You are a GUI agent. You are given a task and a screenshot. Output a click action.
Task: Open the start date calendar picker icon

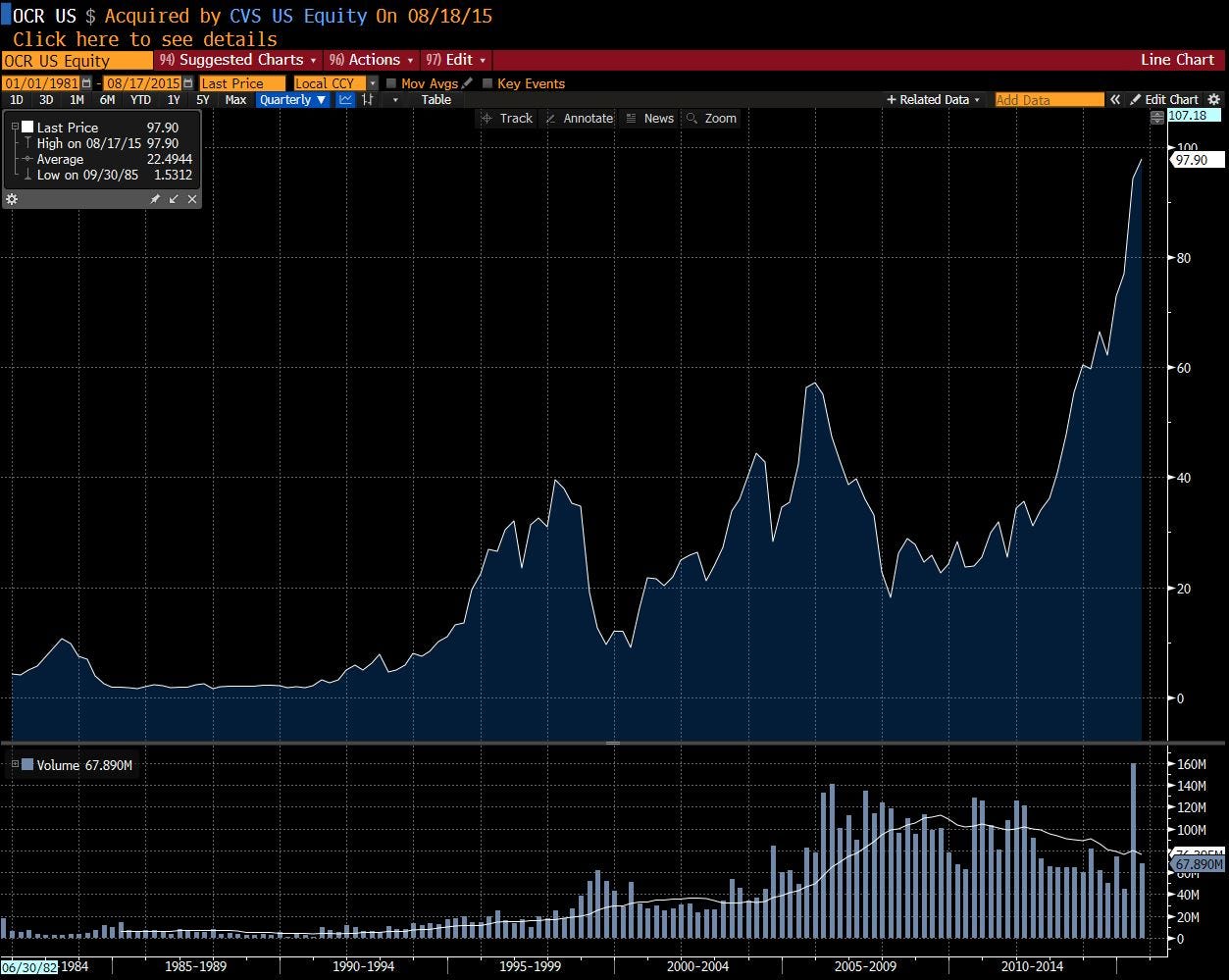pyautogui.click(x=87, y=83)
